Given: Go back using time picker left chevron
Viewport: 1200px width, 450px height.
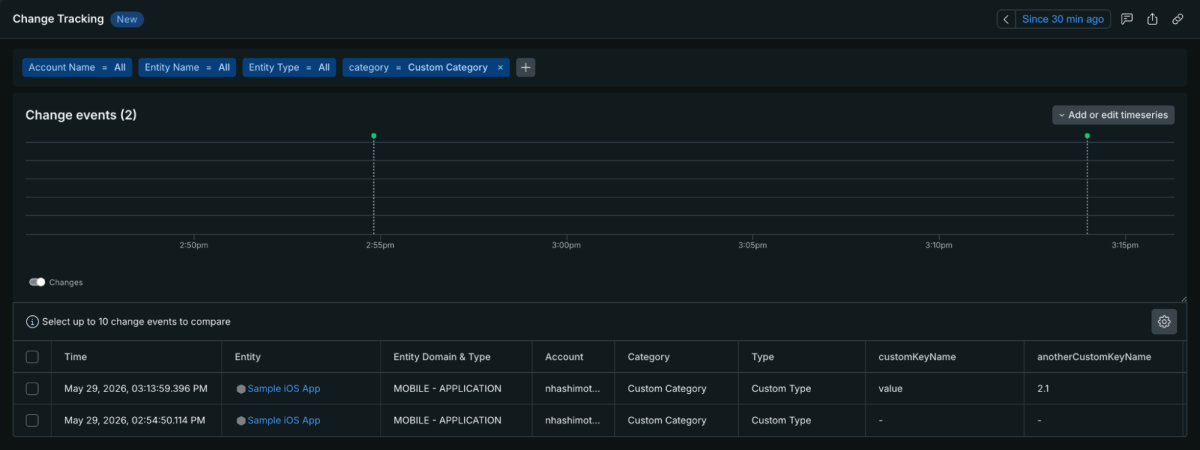Looking at the screenshot, I should (x=1006, y=19).
